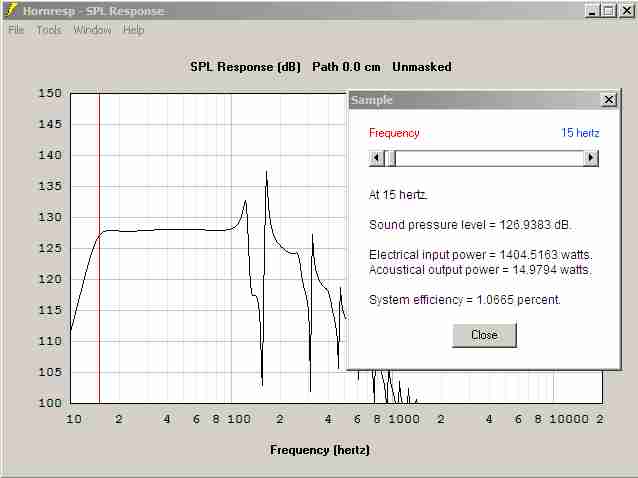Image resolution: width=638 pixels, height=478 pixels.
Task: Click the right arrow of the frequency scrollbar
Action: pos(591,158)
